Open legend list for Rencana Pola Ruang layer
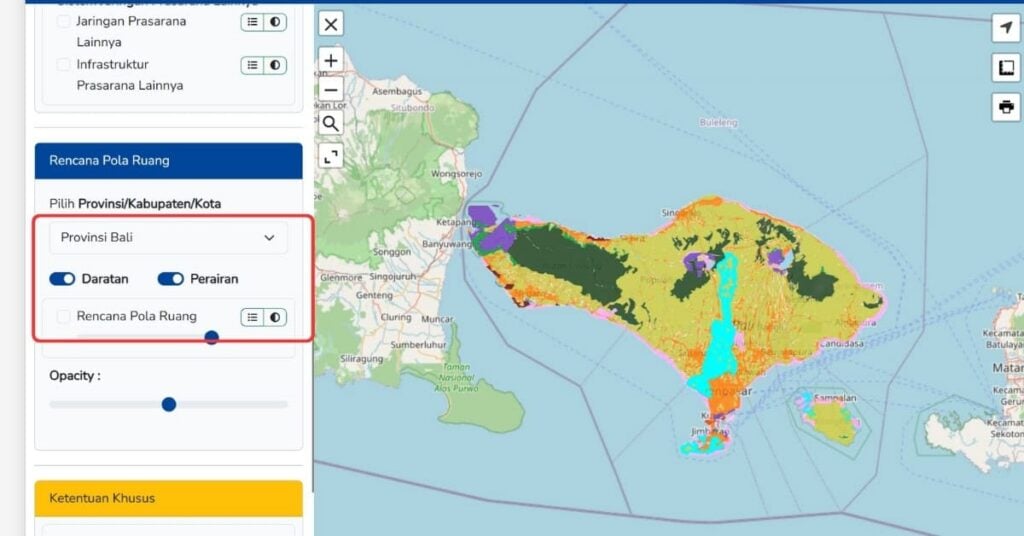 252,317
